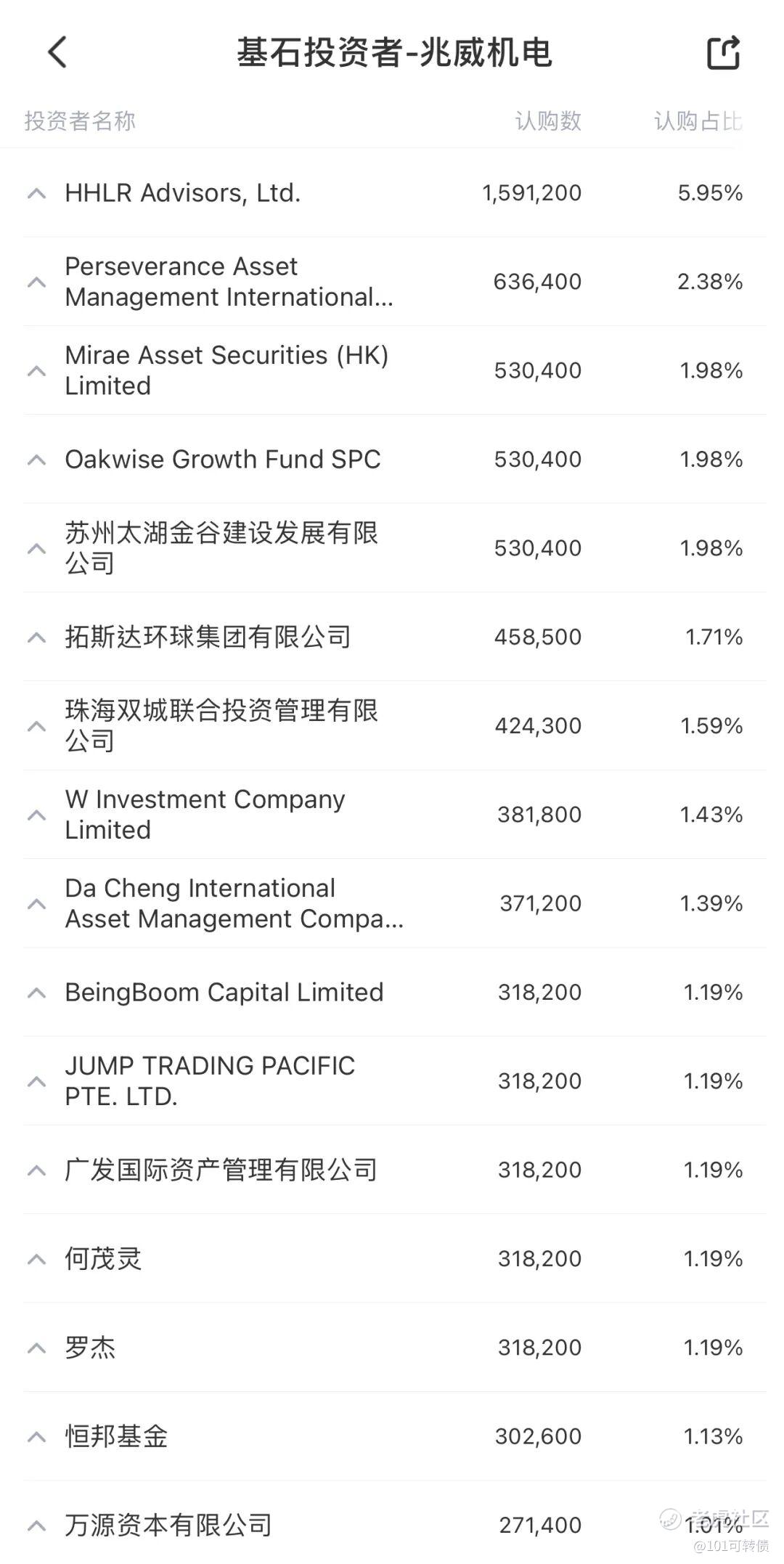Screen dimensions: 784x1564
Task: Collapse the chevron next to 何茂灵
Action: coord(36,1259)
